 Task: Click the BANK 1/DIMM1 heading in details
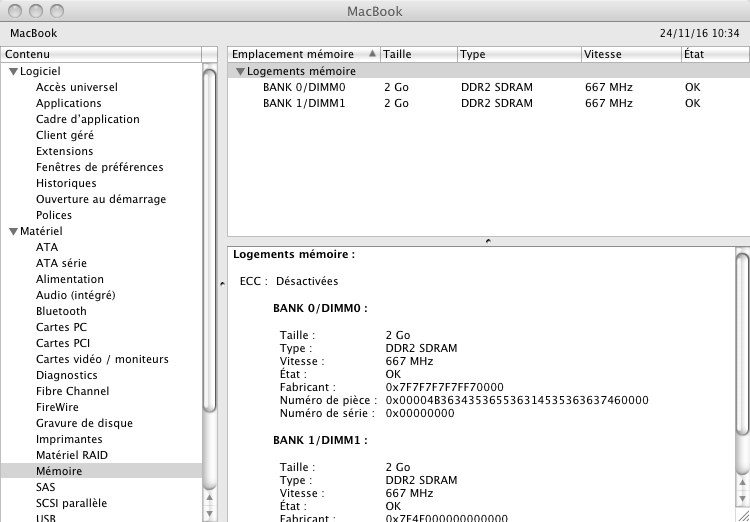320,440
